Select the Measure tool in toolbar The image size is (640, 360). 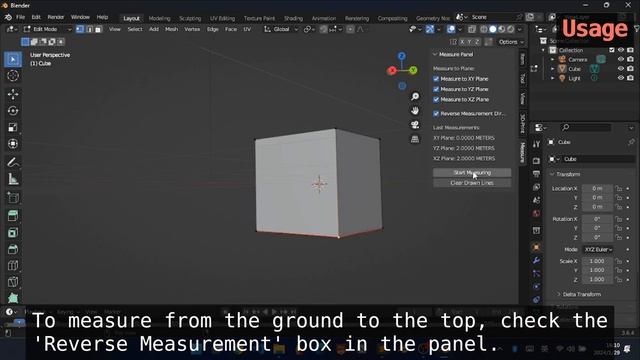13,179
